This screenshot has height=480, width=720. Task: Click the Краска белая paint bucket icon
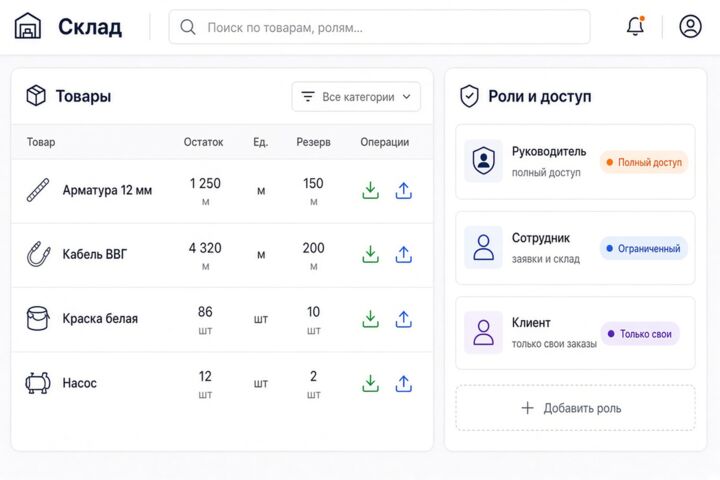tap(38, 318)
